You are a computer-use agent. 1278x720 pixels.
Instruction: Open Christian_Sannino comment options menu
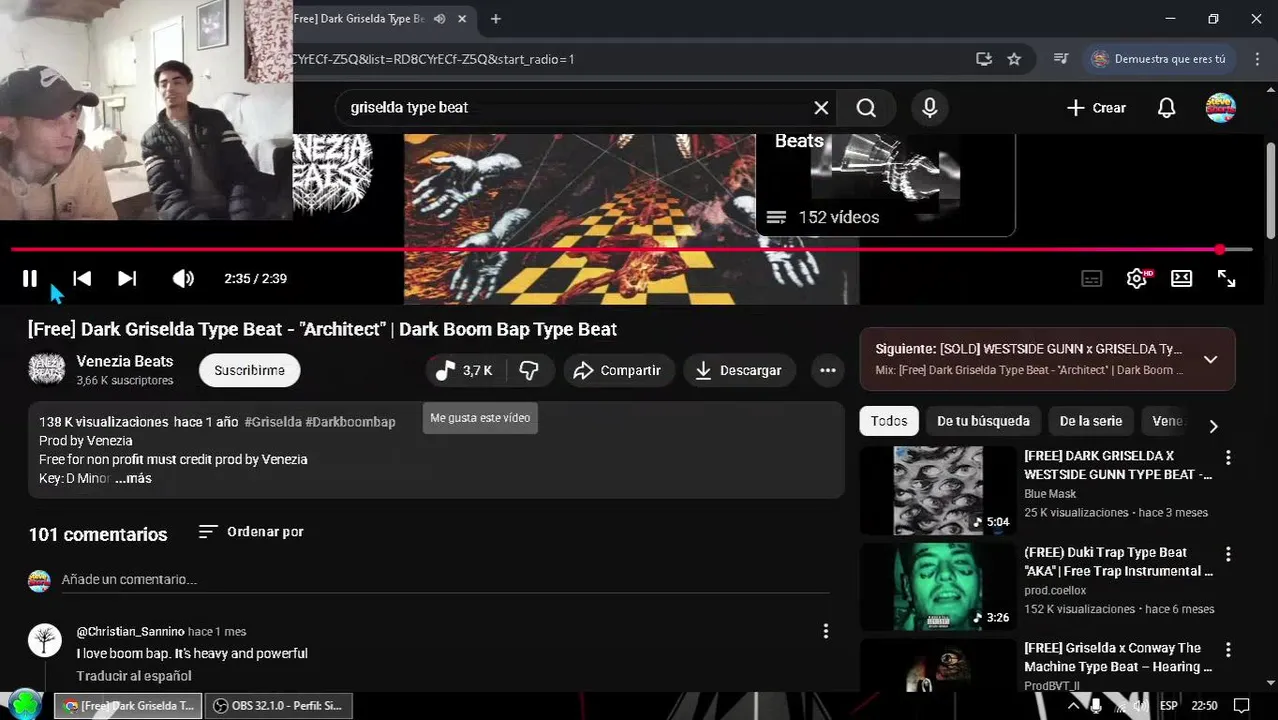[x=826, y=632]
